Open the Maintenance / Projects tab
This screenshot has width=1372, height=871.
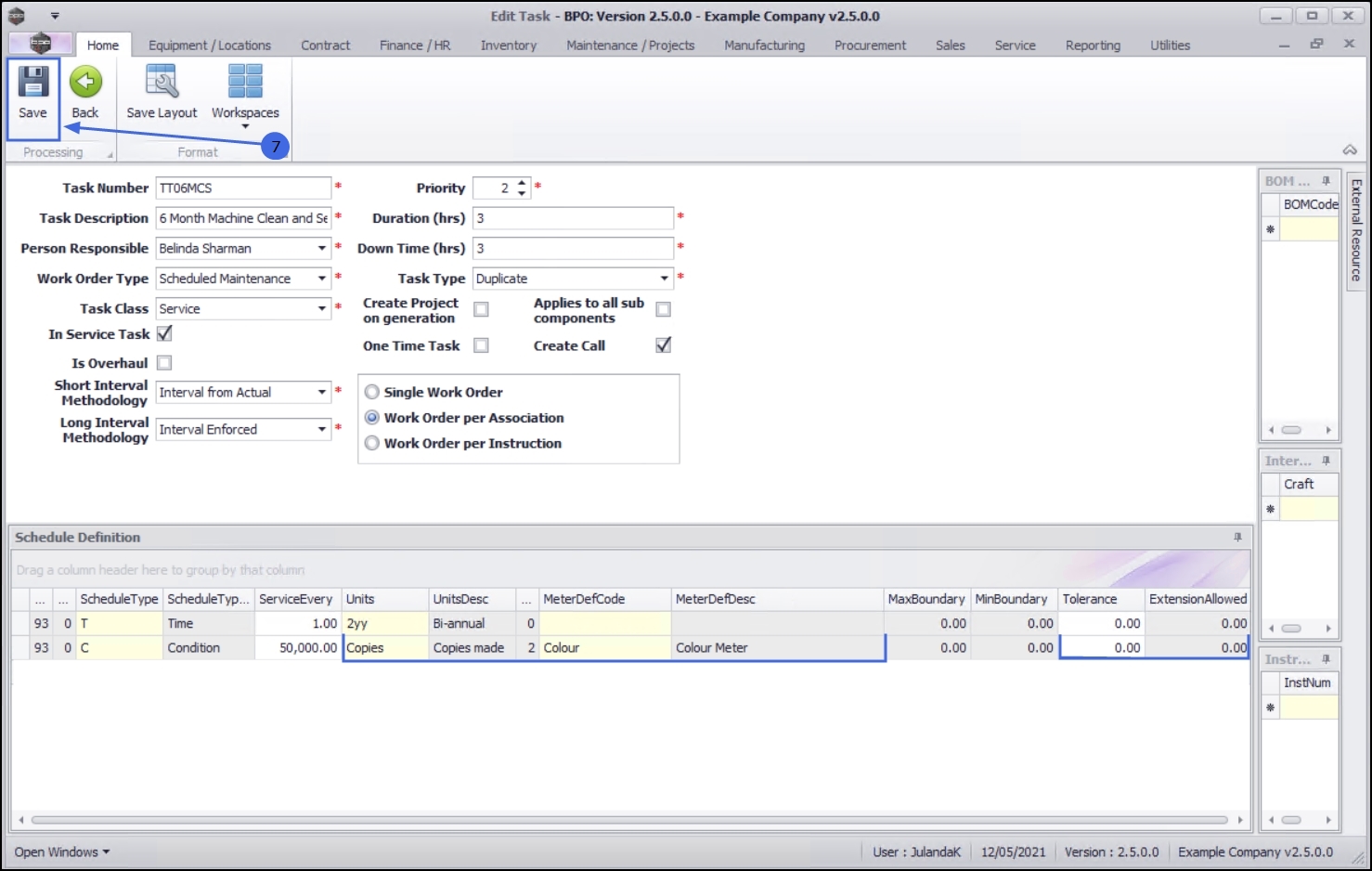click(x=630, y=45)
